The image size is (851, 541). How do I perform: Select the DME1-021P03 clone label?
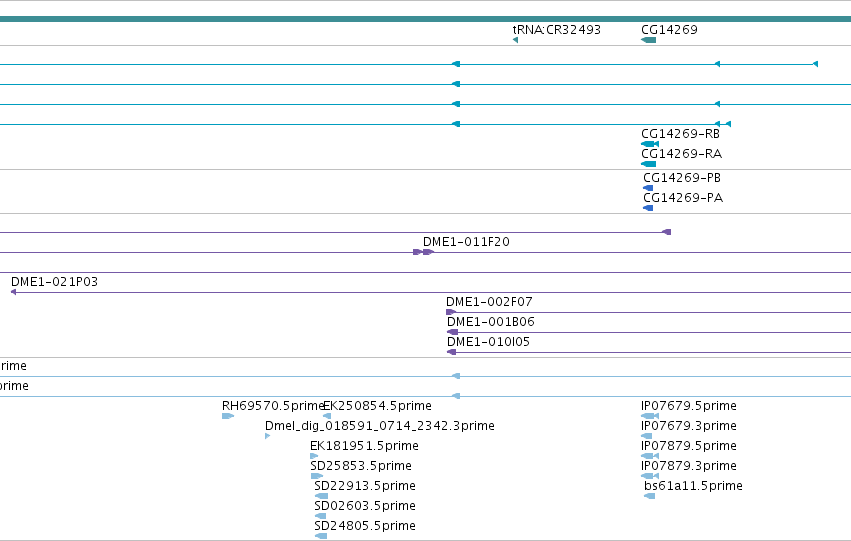pos(54,282)
